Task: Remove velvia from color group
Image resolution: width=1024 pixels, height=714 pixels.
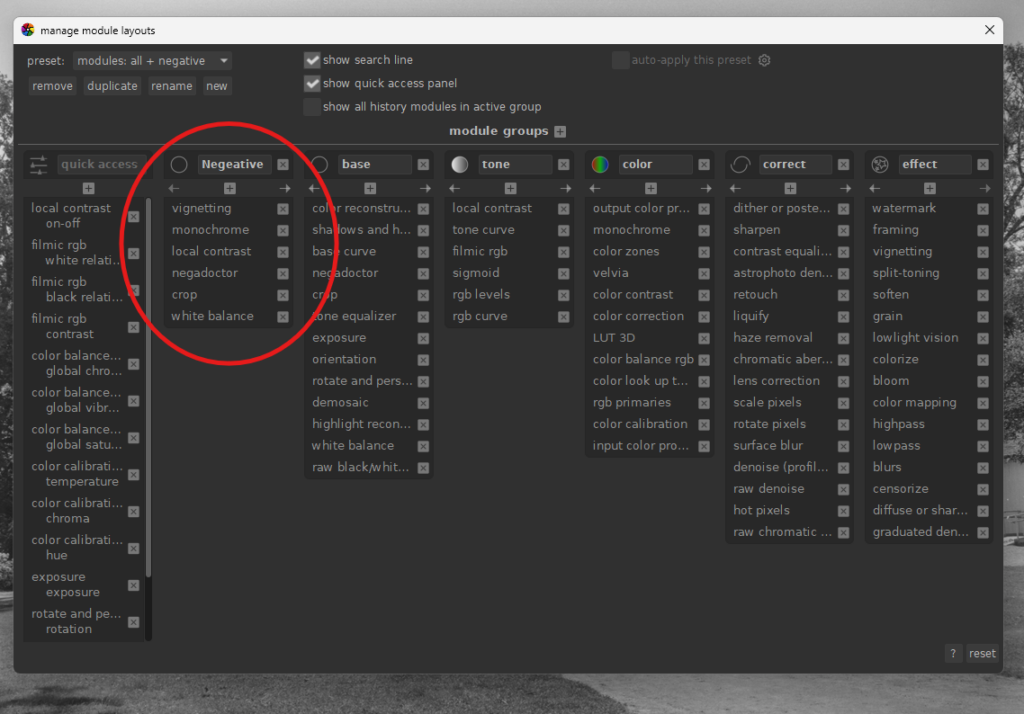Action: [704, 274]
